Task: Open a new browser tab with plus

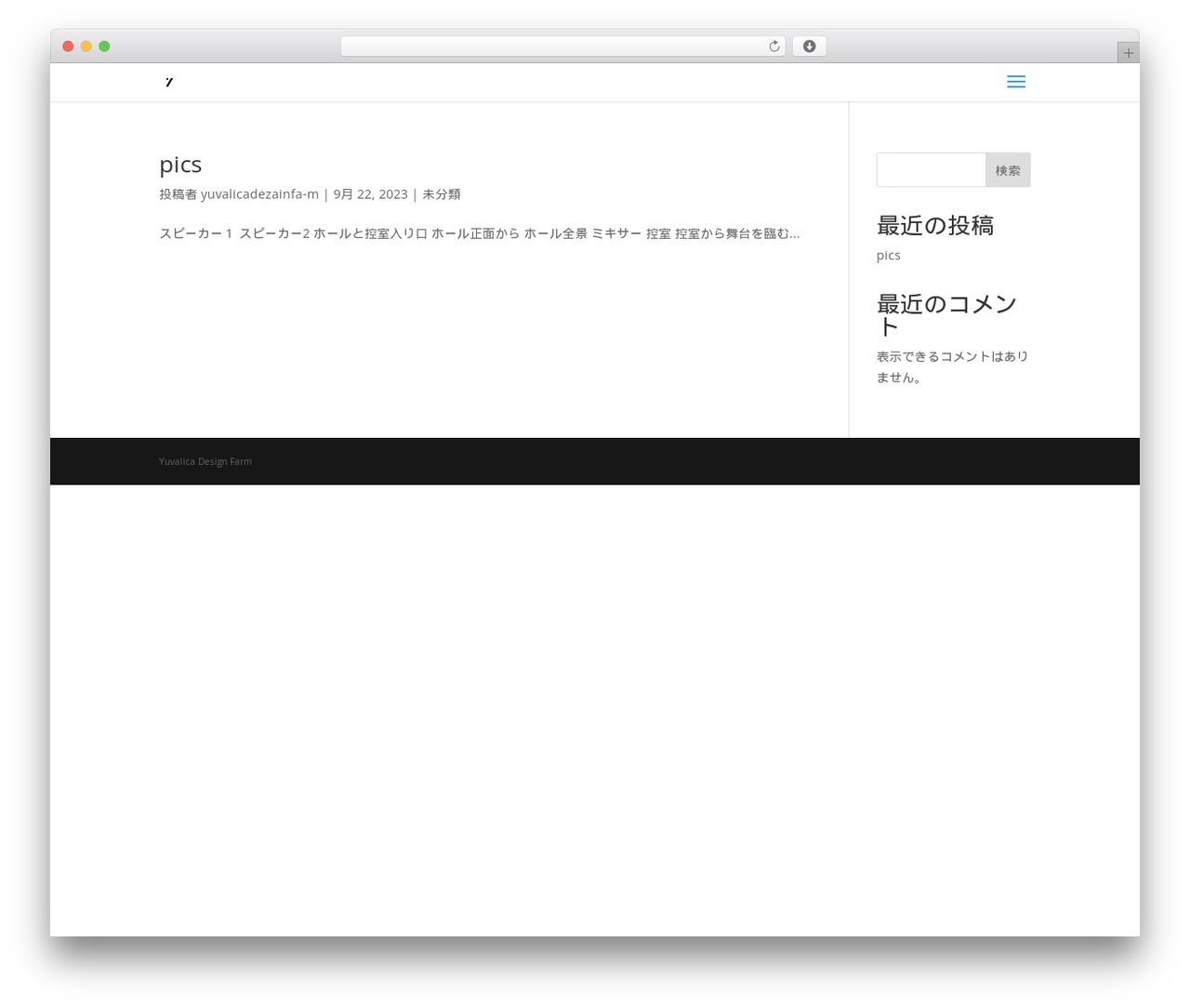Action: pos(1128,53)
